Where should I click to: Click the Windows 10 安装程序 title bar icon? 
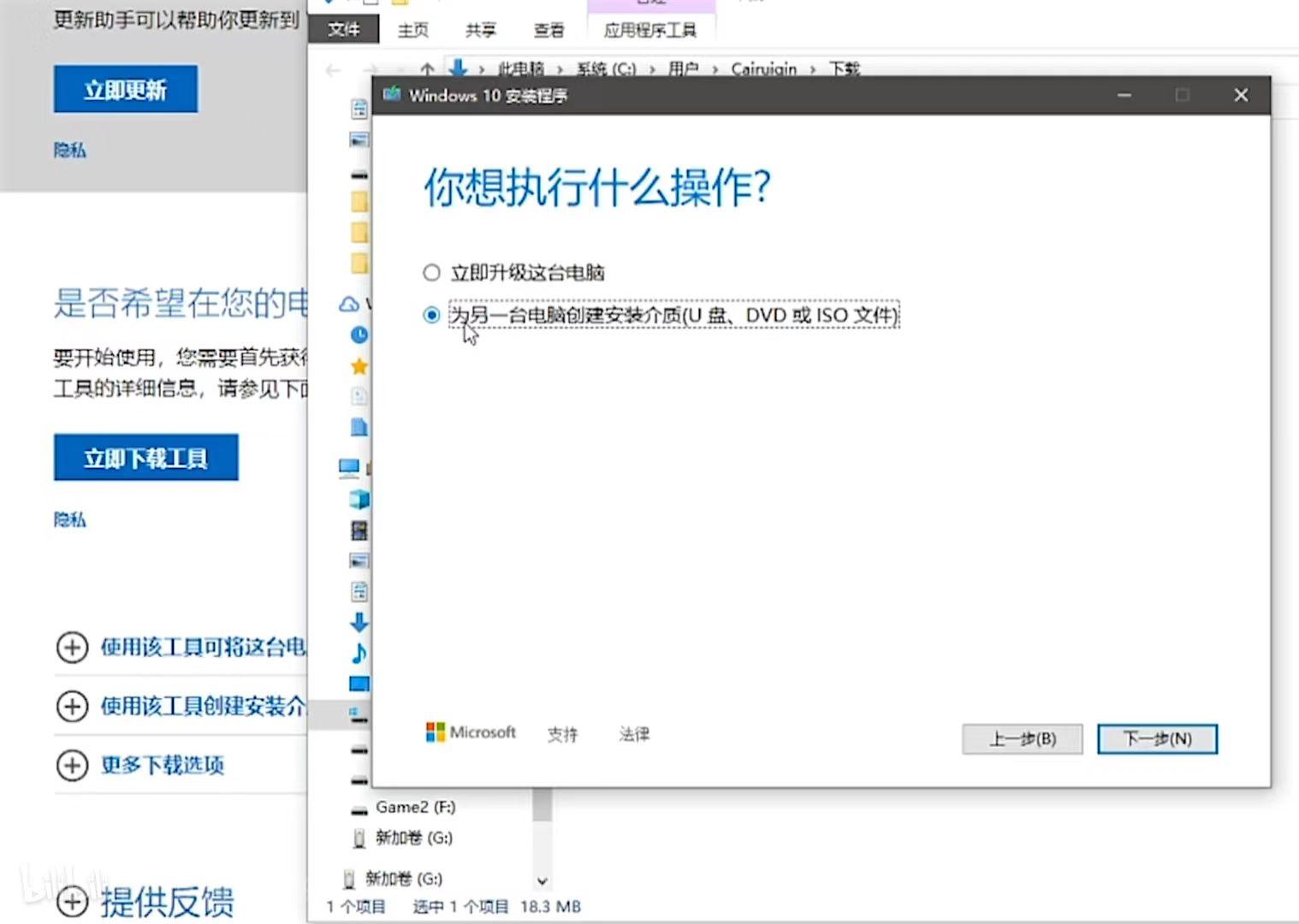point(392,94)
